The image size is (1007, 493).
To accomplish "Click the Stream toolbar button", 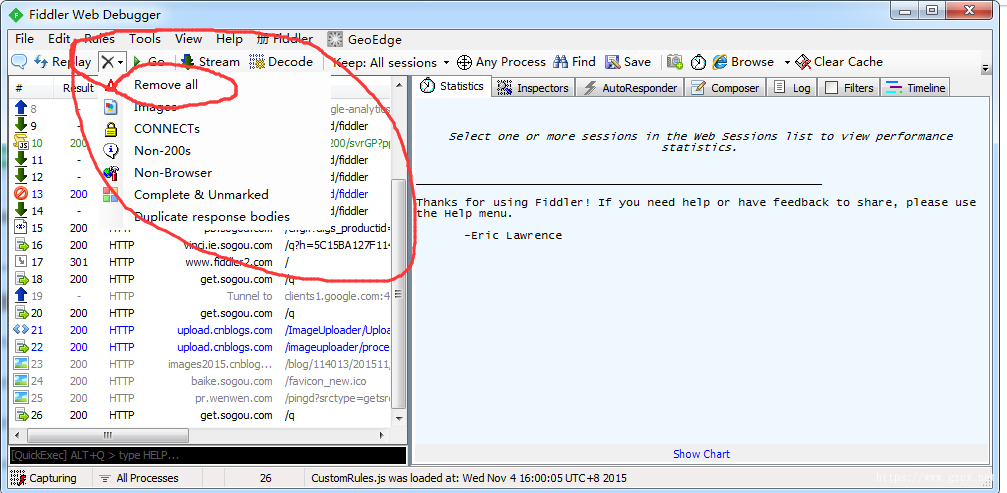I will (210, 62).
